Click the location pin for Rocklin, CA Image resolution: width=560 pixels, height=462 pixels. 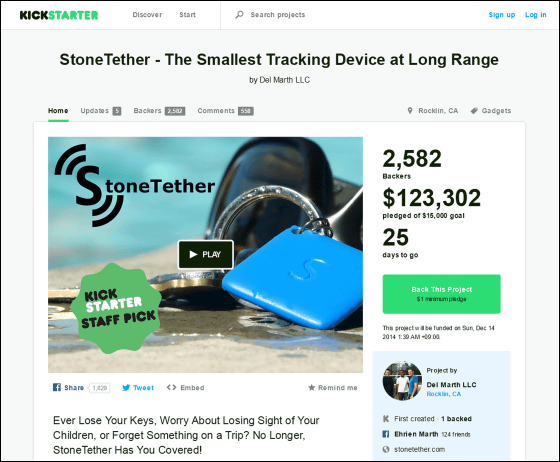(x=410, y=111)
